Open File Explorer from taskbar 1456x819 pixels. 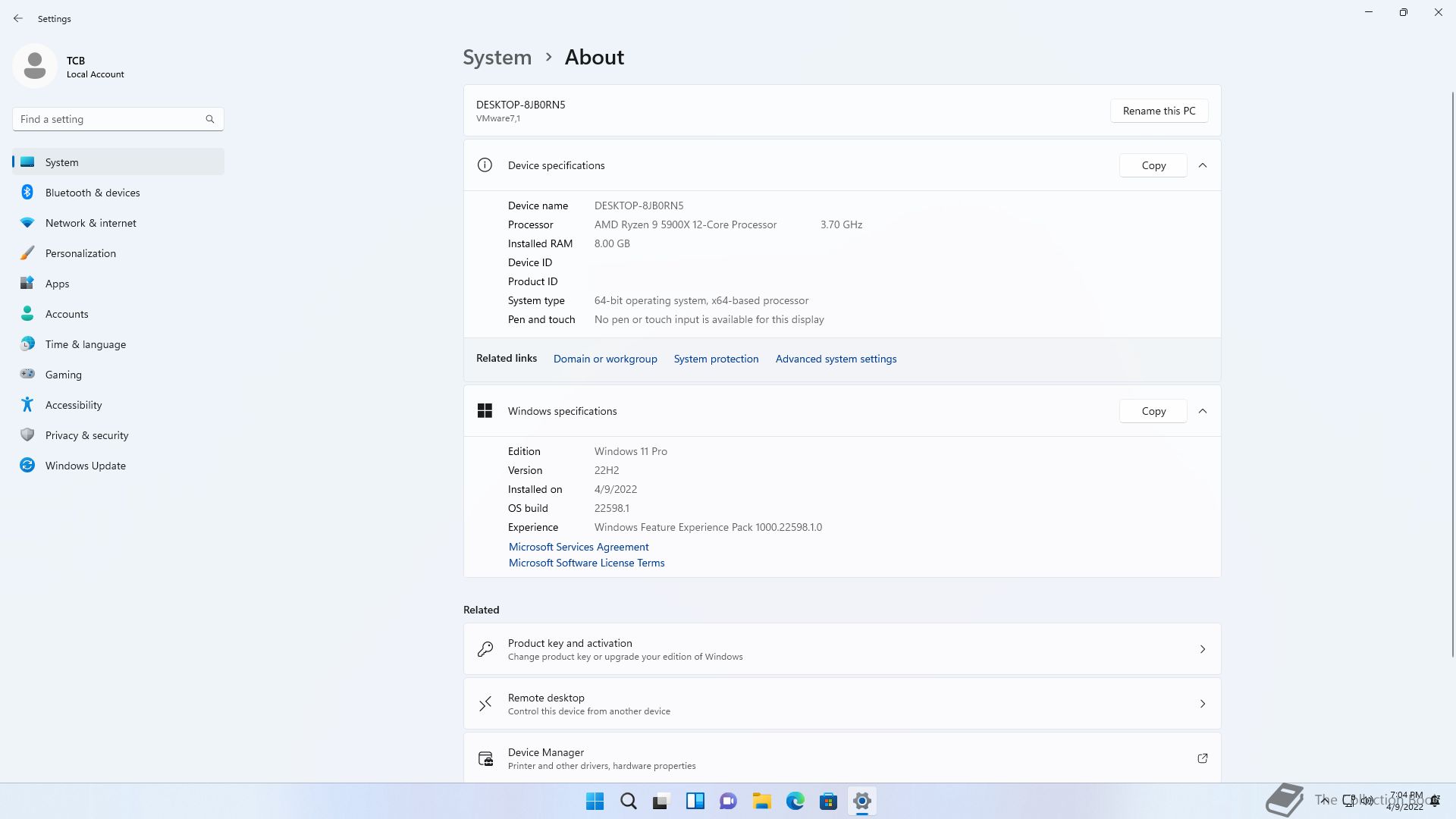(x=762, y=801)
